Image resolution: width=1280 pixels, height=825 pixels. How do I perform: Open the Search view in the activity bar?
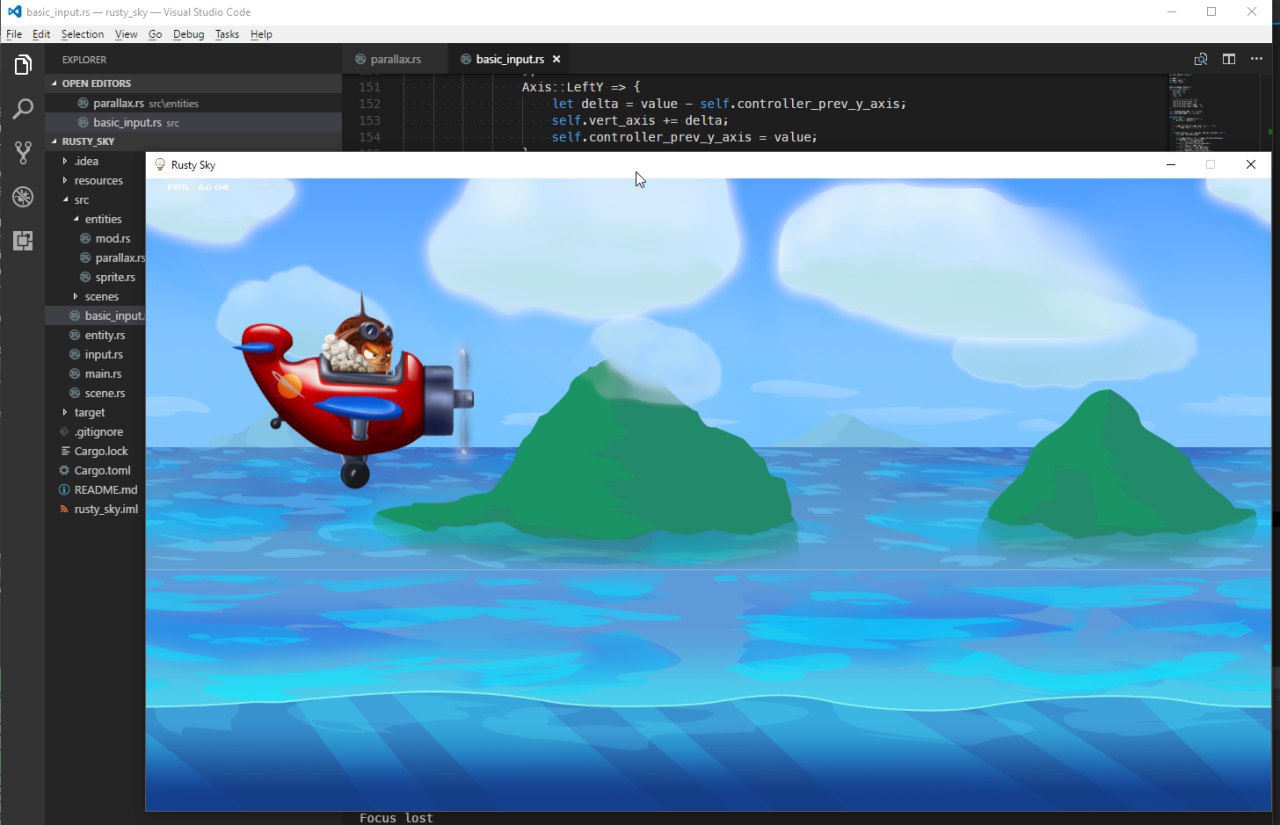[22, 109]
